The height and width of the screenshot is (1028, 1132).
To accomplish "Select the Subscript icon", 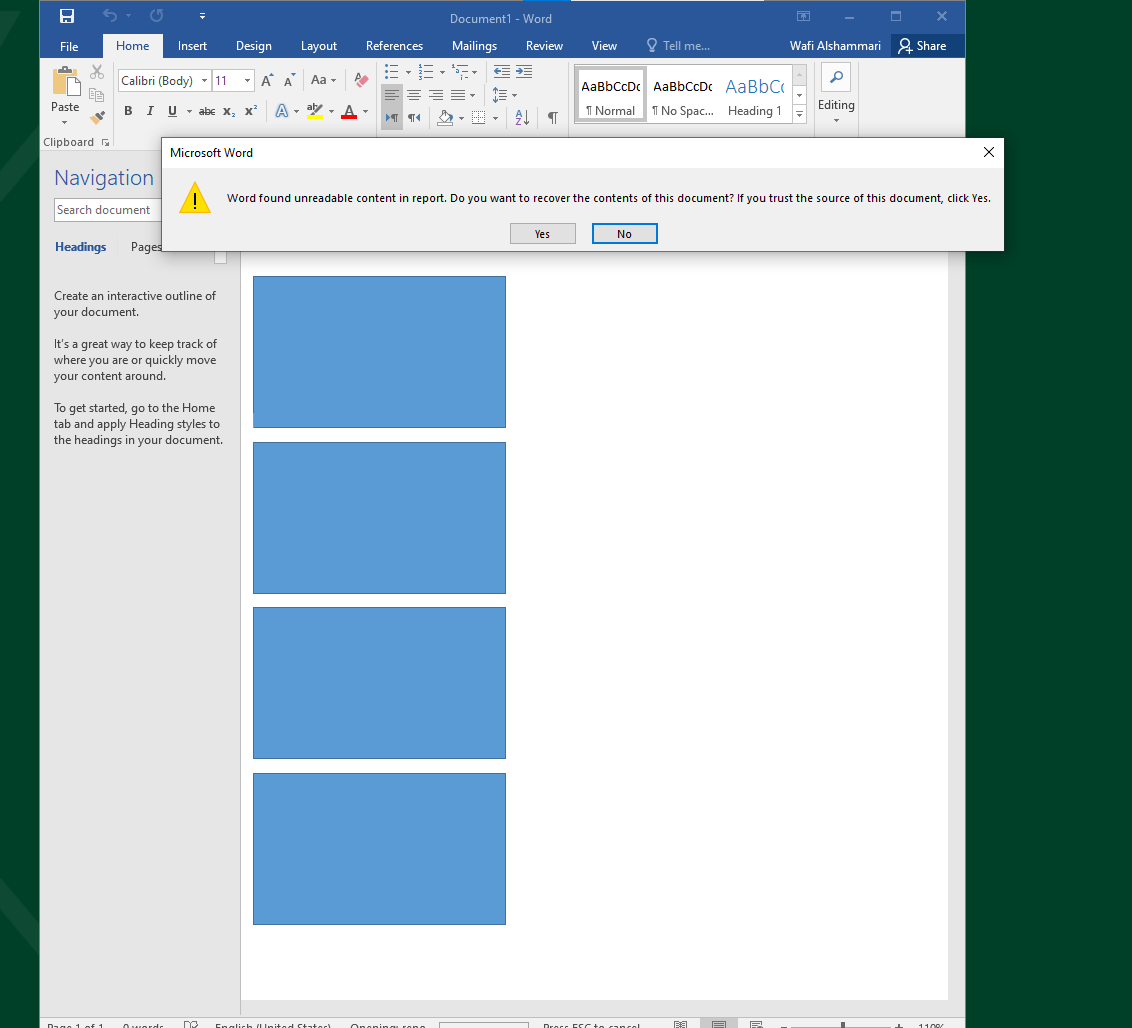I will (227, 111).
